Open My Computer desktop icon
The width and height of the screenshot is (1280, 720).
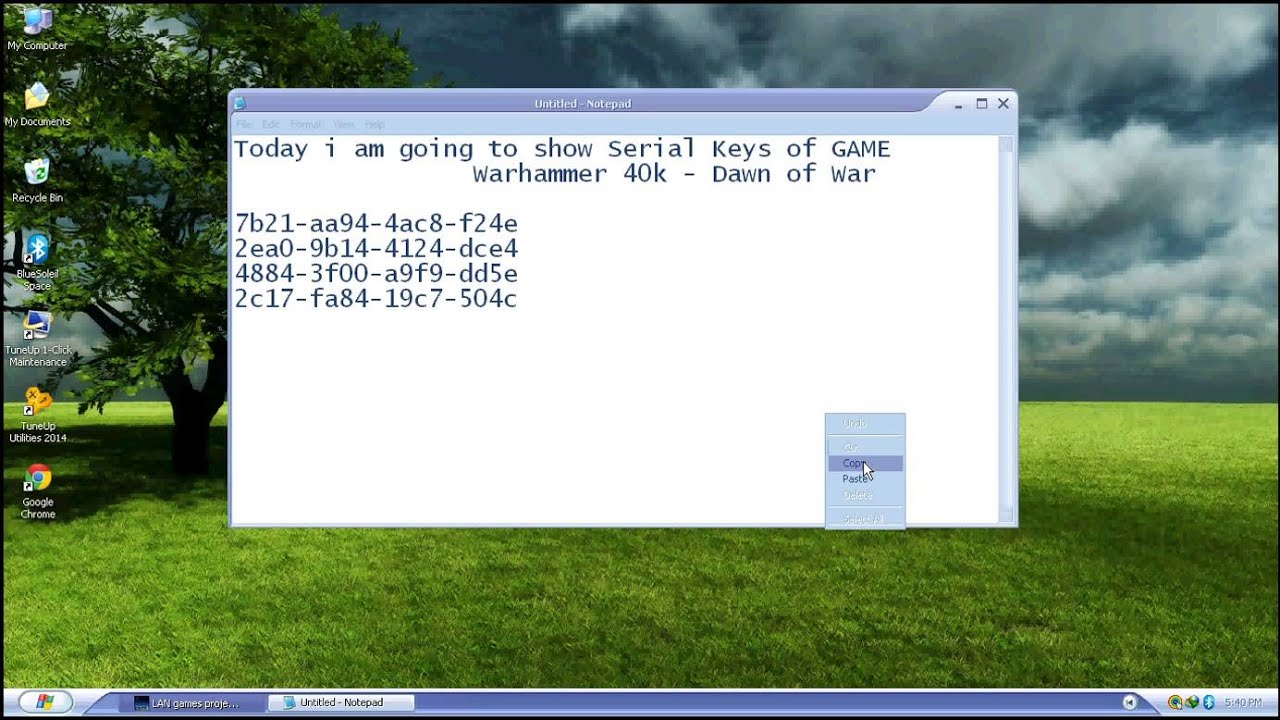[x=37, y=28]
